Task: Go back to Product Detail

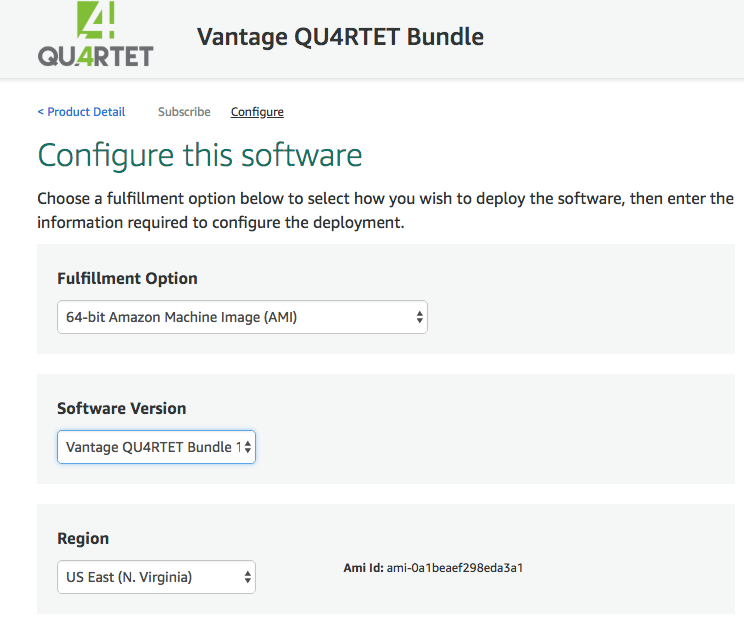Action: 81,112
